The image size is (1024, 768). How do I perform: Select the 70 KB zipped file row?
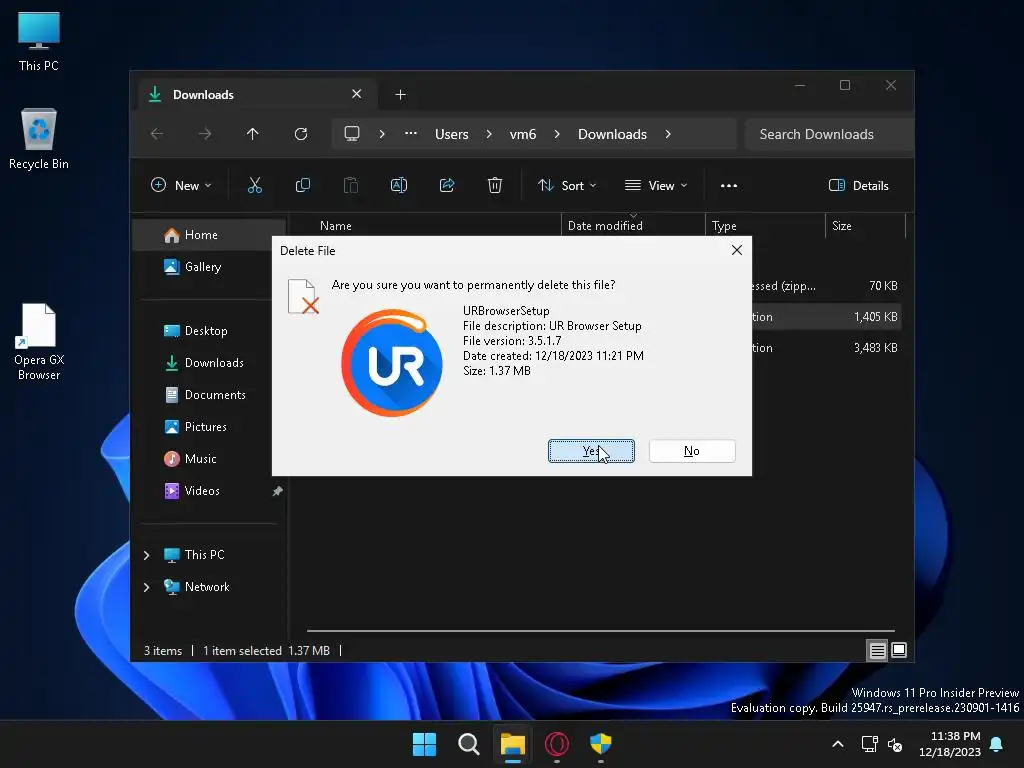click(x=827, y=285)
